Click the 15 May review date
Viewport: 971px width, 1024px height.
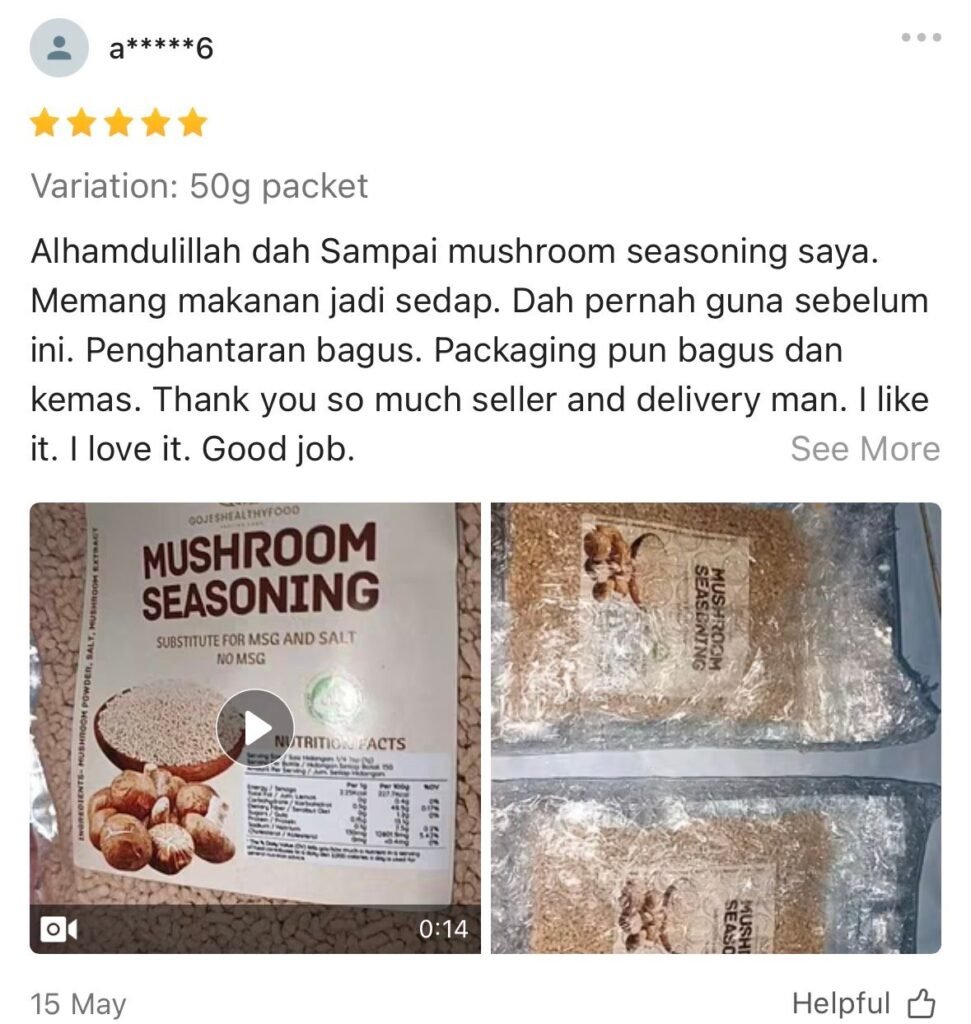coord(78,1003)
